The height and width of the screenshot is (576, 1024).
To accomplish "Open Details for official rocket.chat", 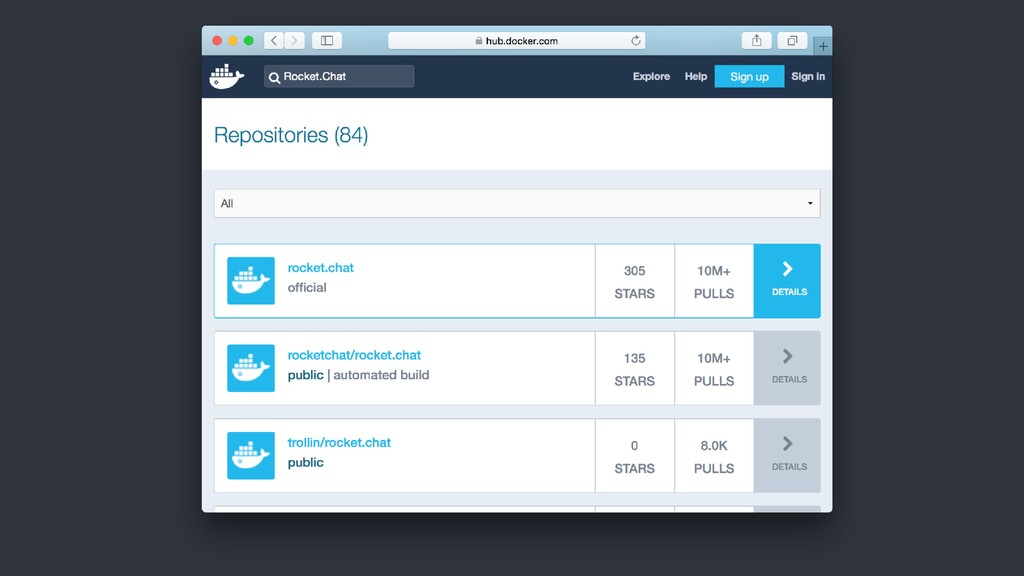I will (x=787, y=281).
